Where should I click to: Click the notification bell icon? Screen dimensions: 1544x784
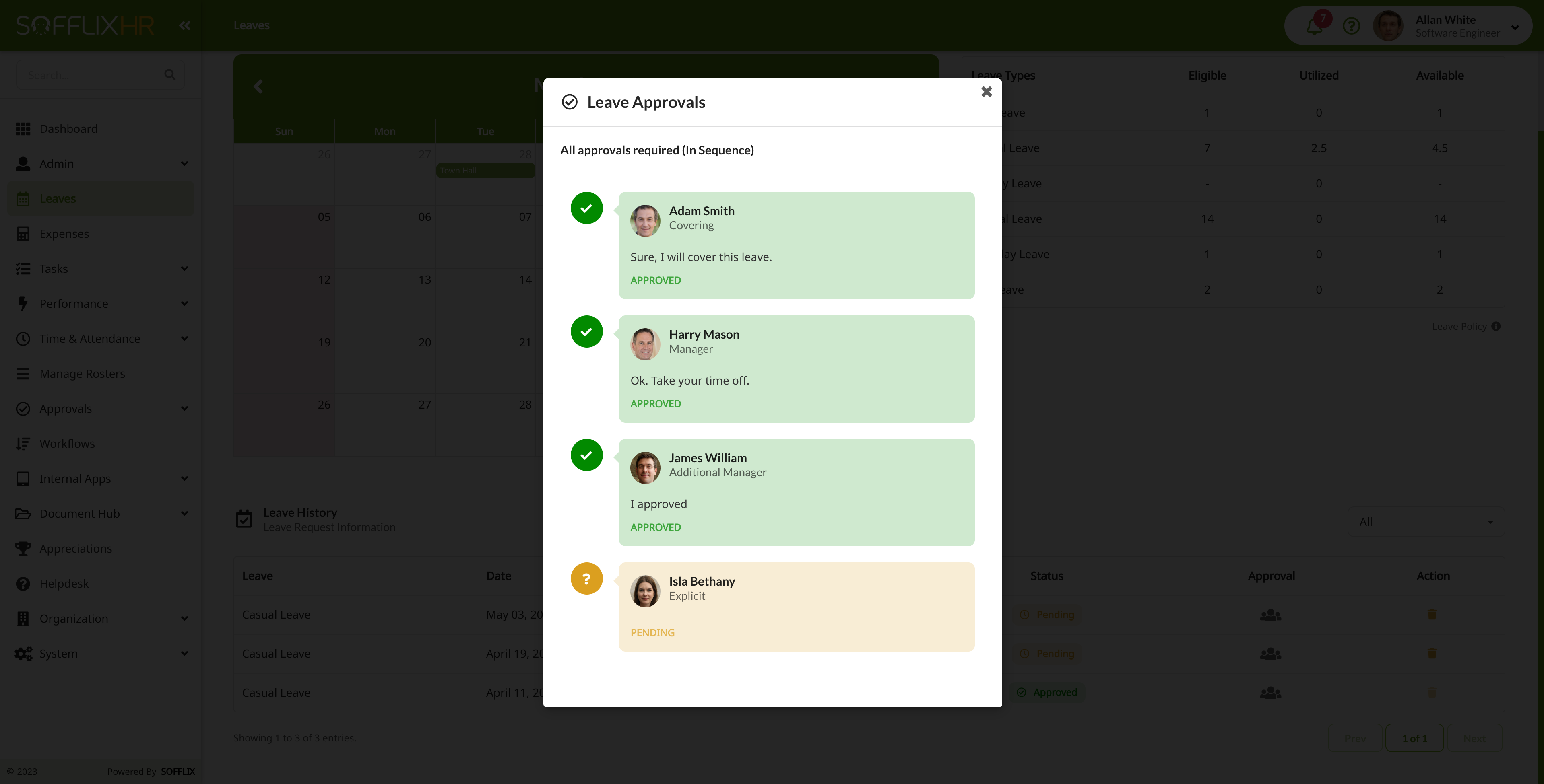point(1314,27)
